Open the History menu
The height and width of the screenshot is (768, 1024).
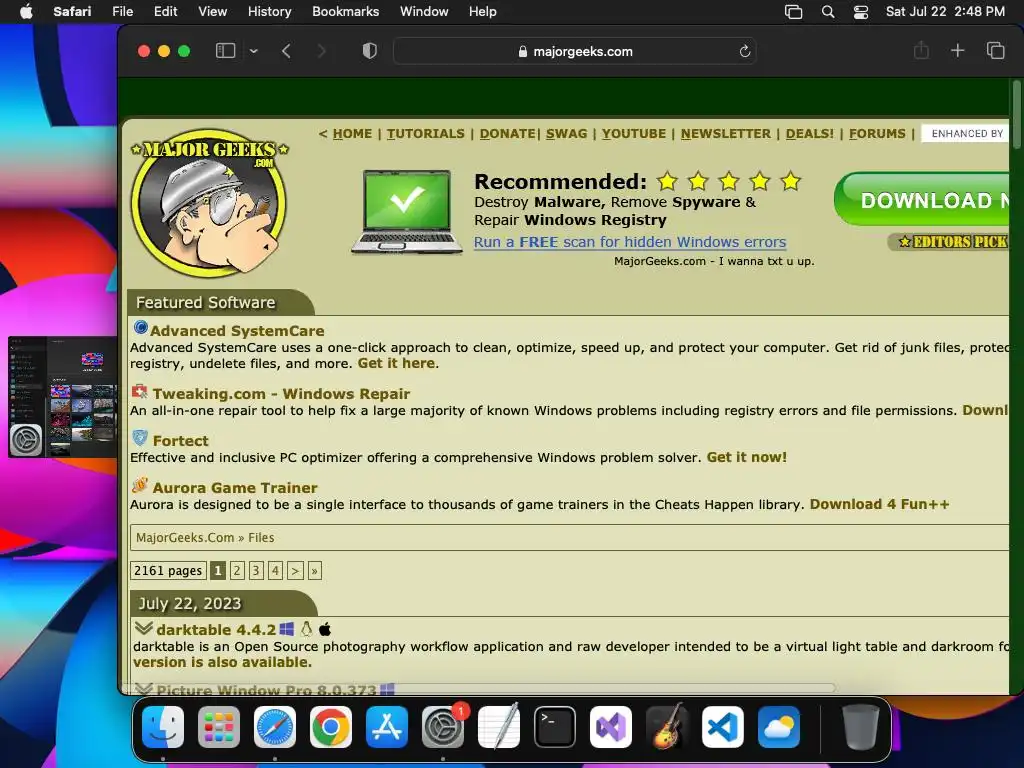click(x=269, y=12)
